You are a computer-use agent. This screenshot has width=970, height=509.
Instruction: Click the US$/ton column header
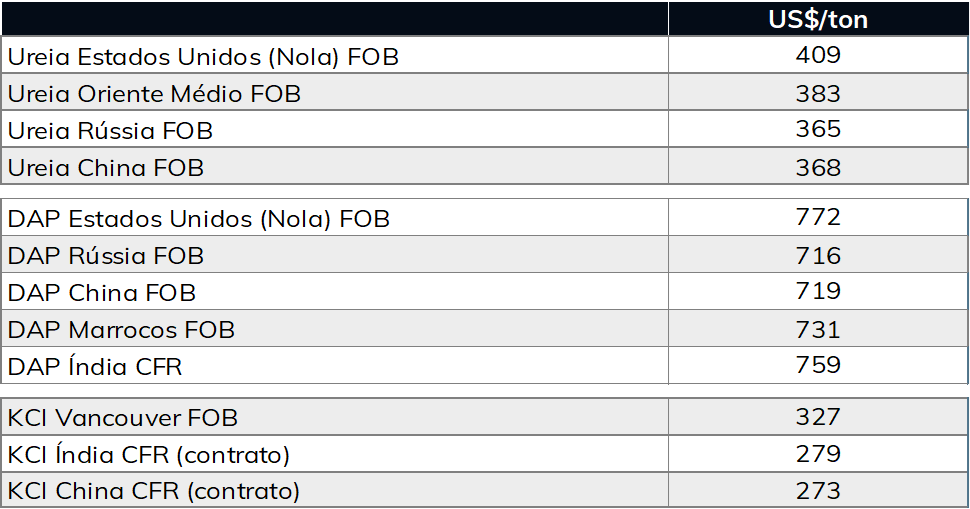(x=818, y=19)
